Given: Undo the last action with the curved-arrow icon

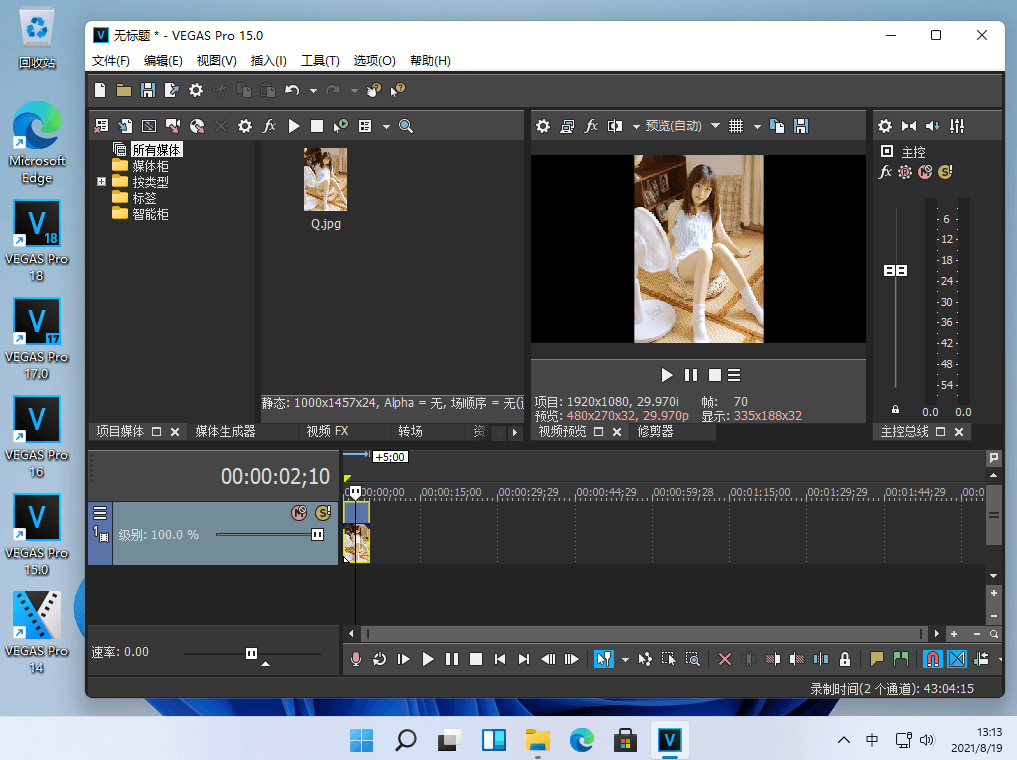Looking at the screenshot, I should 292,90.
